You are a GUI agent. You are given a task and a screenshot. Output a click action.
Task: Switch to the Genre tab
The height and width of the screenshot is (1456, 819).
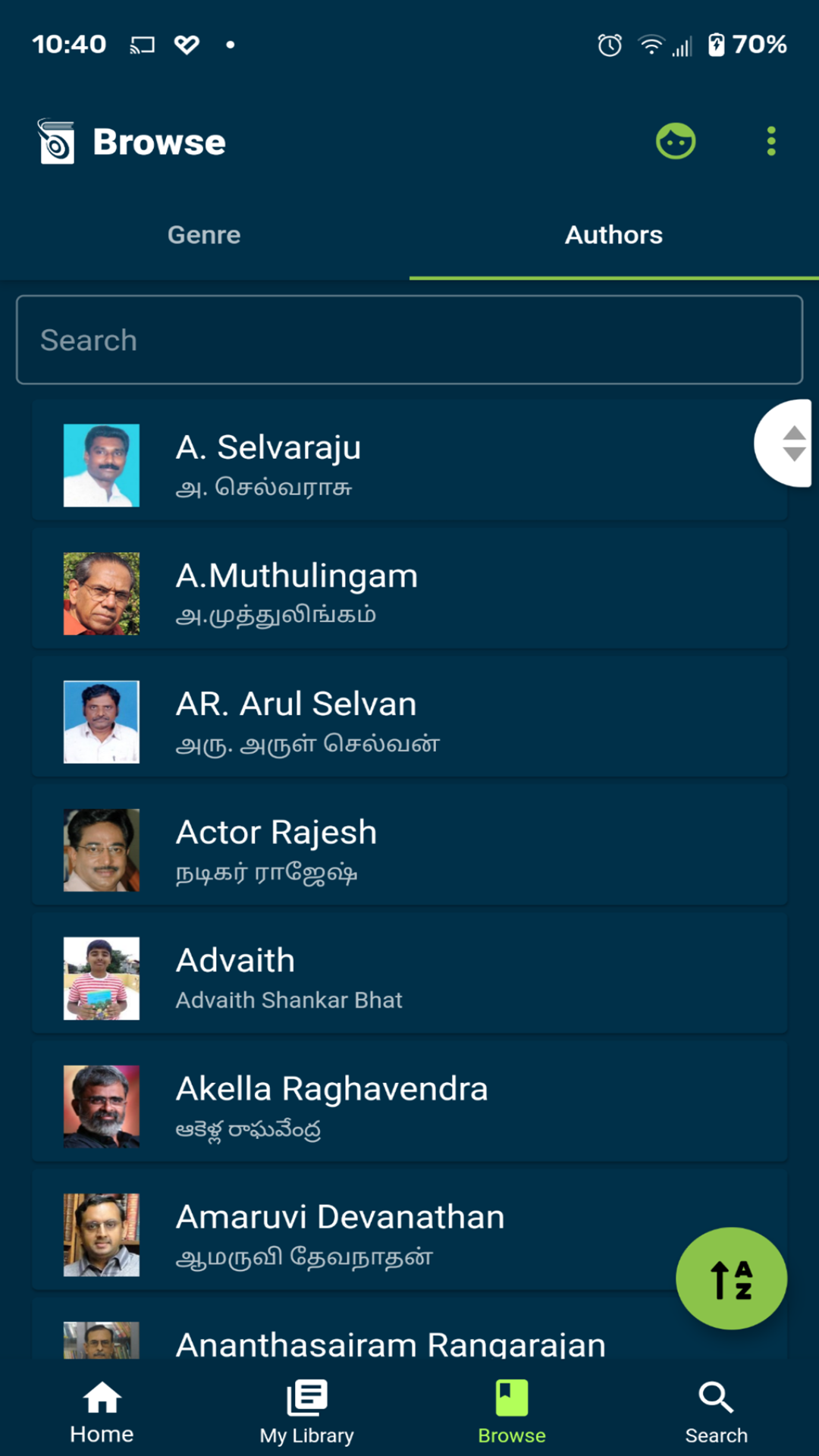[x=204, y=235]
